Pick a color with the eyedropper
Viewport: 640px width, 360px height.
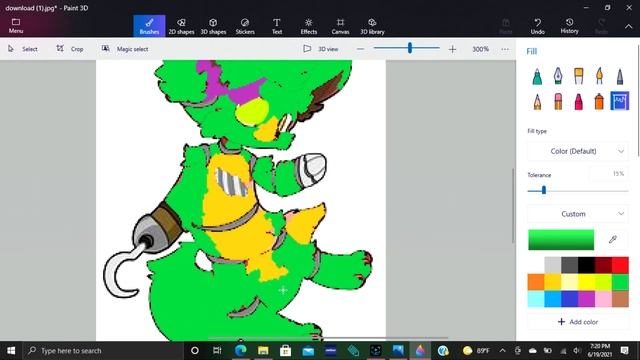[613, 240]
